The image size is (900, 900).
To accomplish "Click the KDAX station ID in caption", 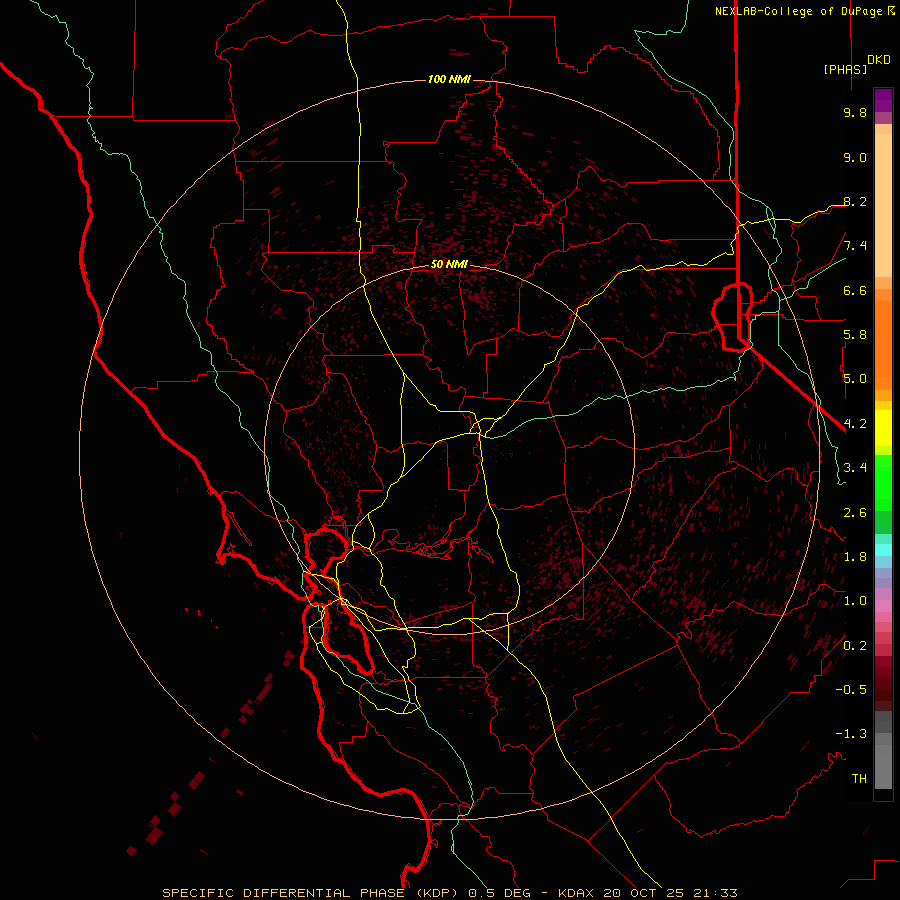I will [x=576, y=893].
